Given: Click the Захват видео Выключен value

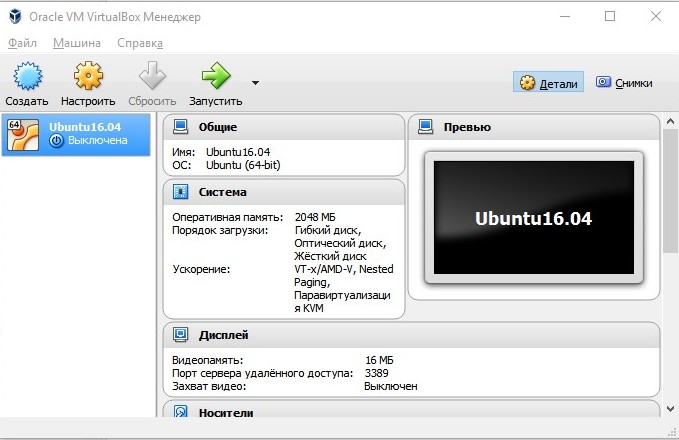Looking at the screenshot, I should pyautogui.click(x=391, y=386).
